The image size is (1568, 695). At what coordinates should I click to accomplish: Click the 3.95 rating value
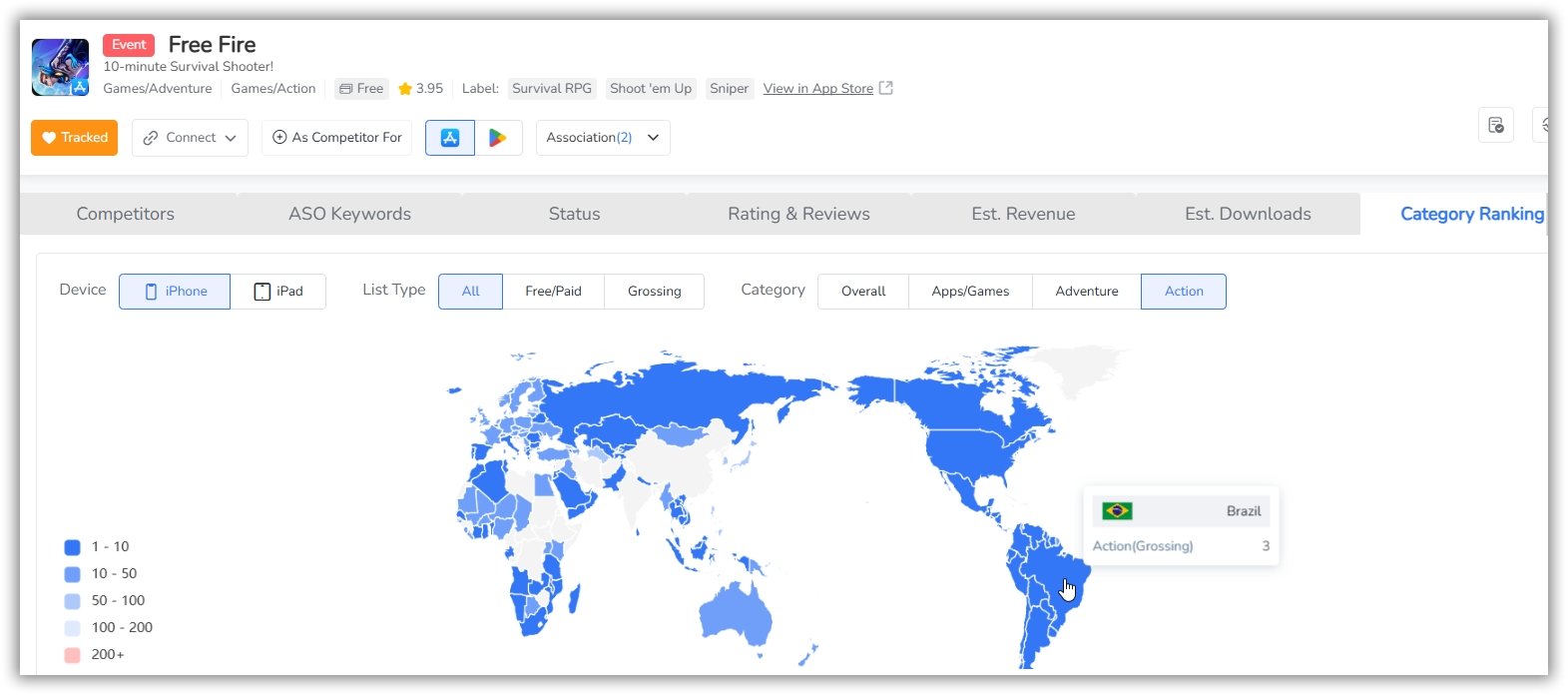point(430,89)
